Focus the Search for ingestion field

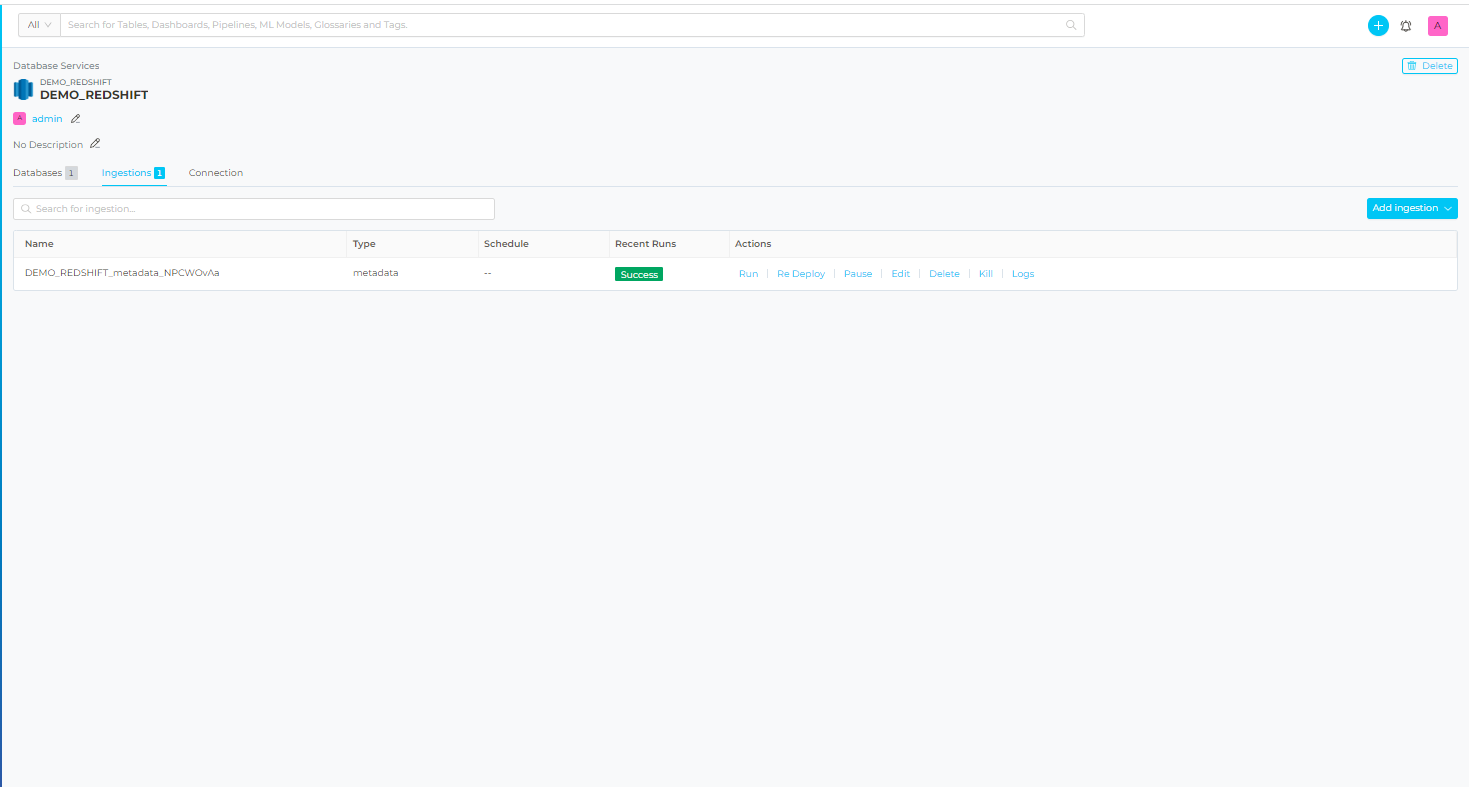click(254, 209)
